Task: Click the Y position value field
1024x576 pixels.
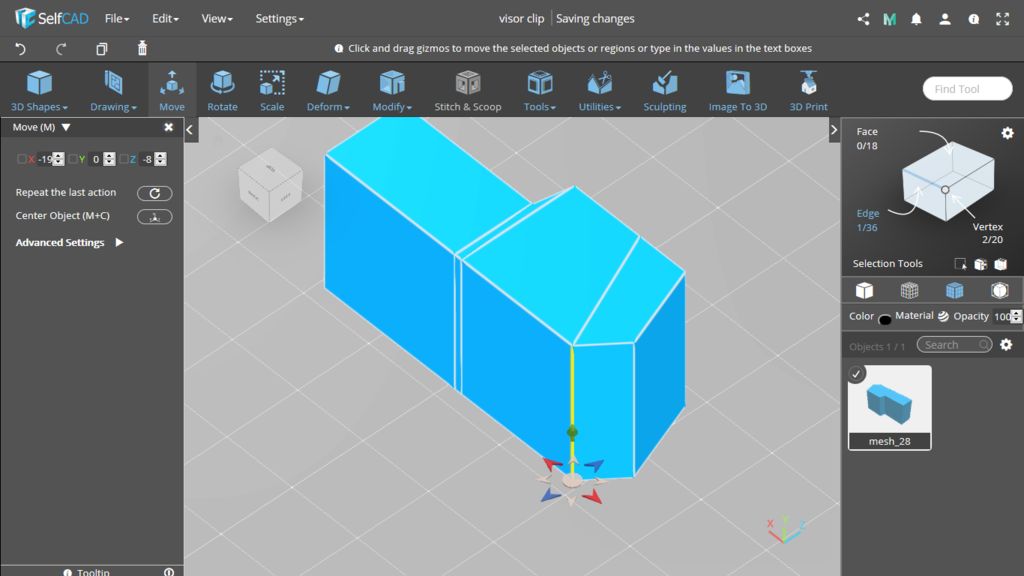Action: pos(95,159)
